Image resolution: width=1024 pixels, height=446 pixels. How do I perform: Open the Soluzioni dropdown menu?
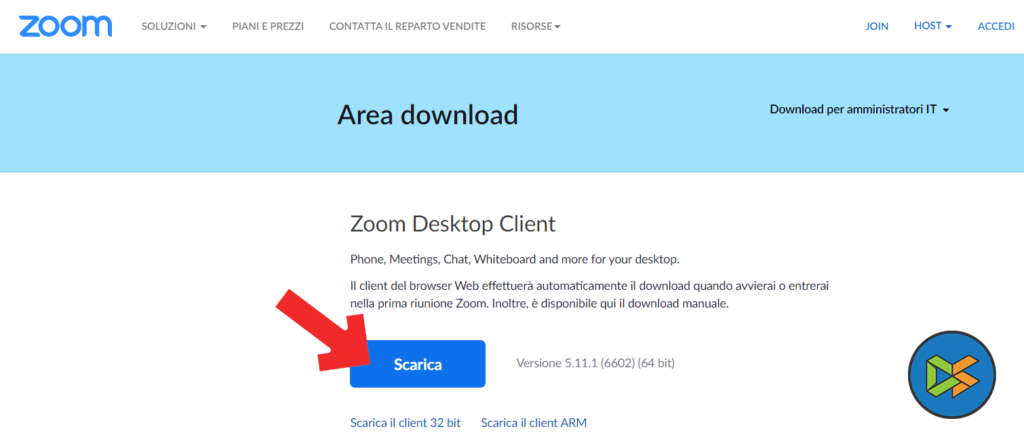coord(174,27)
